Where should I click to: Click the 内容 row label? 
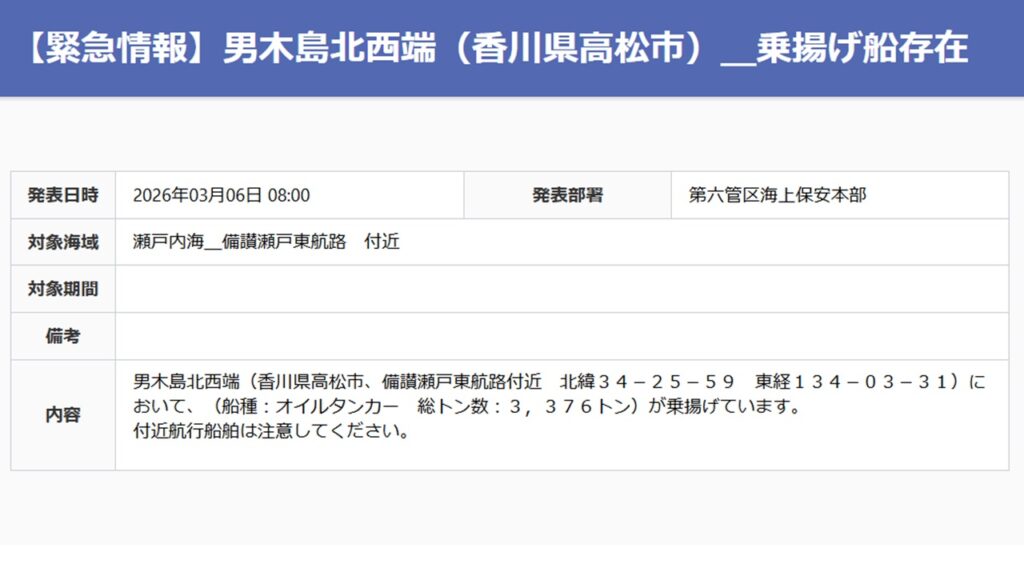pos(63,415)
